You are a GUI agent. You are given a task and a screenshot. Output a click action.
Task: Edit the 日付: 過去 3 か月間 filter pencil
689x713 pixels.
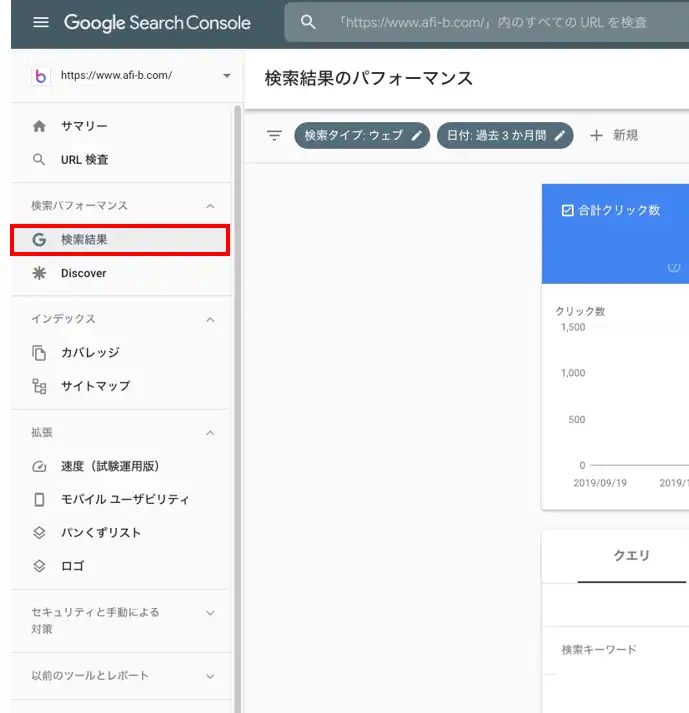click(x=560, y=136)
